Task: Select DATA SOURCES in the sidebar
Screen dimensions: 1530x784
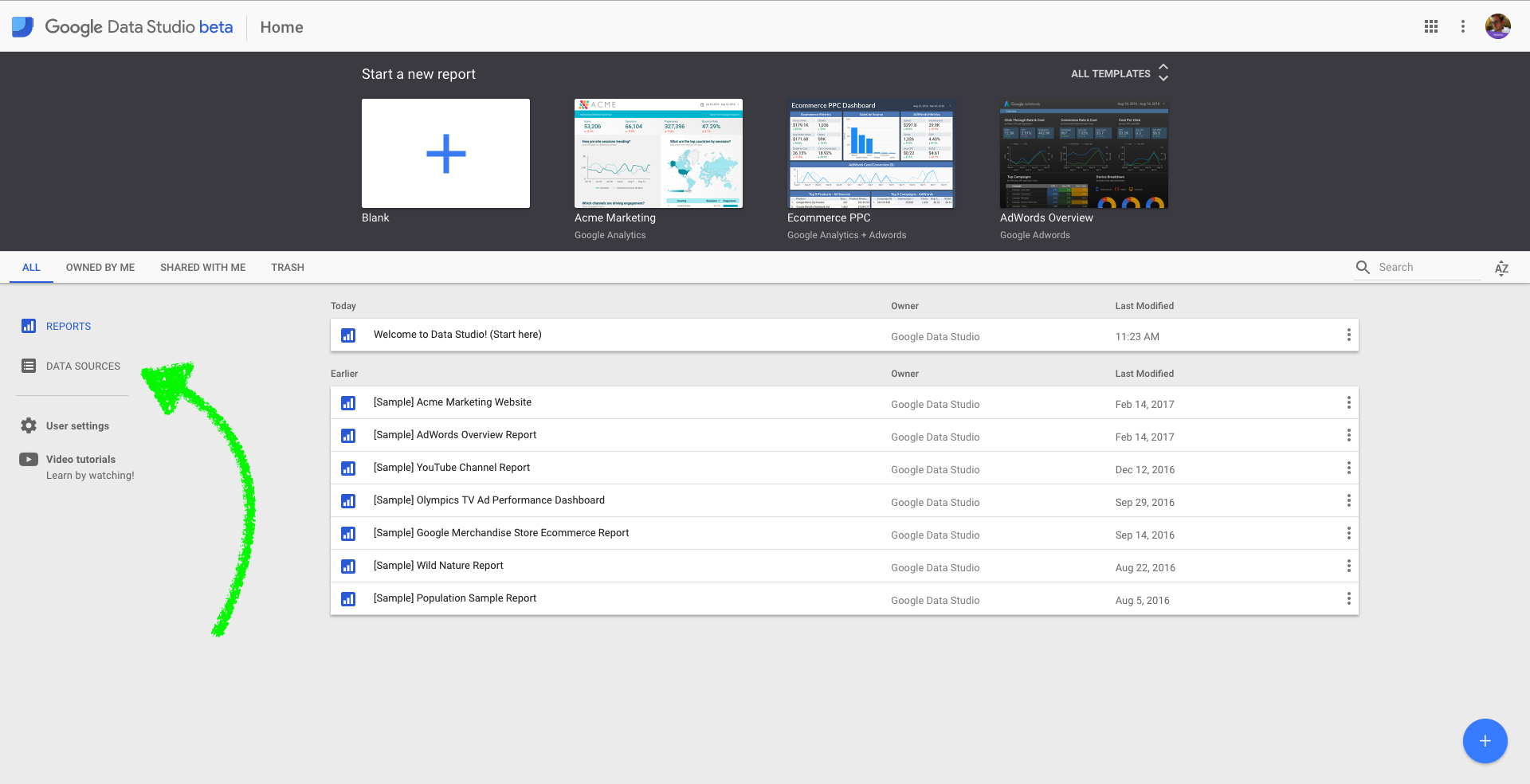Action: pos(83,367)
